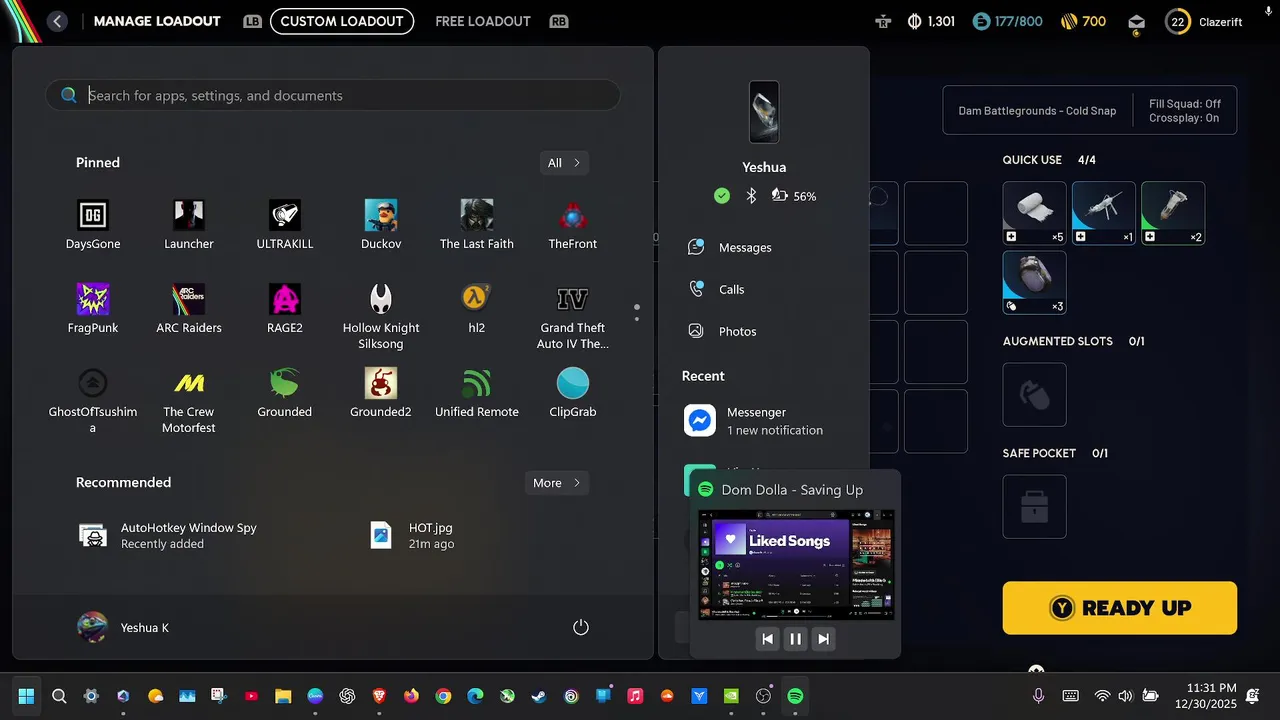Expand Recommended with More button
The height and width of the screenshot is (720, 1280).
556,483
